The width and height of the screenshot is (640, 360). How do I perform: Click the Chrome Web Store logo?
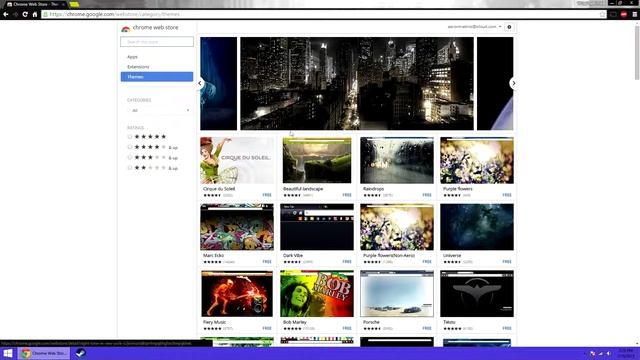[150, 28]
